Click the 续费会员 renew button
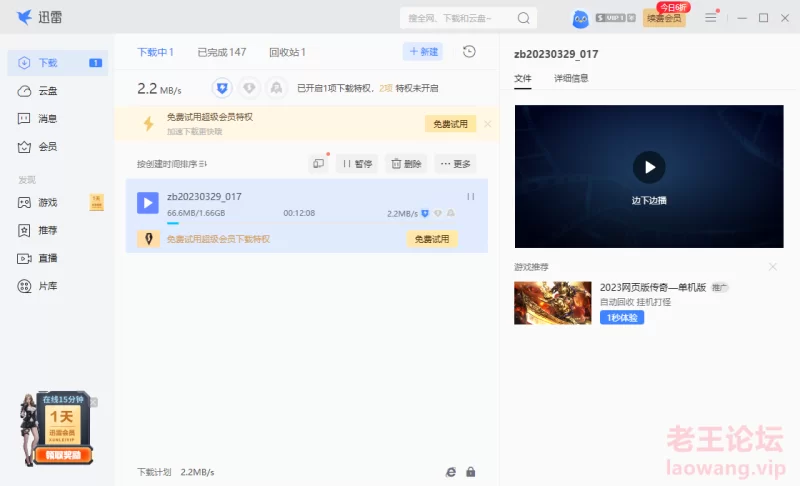 [x=664, y=18]
